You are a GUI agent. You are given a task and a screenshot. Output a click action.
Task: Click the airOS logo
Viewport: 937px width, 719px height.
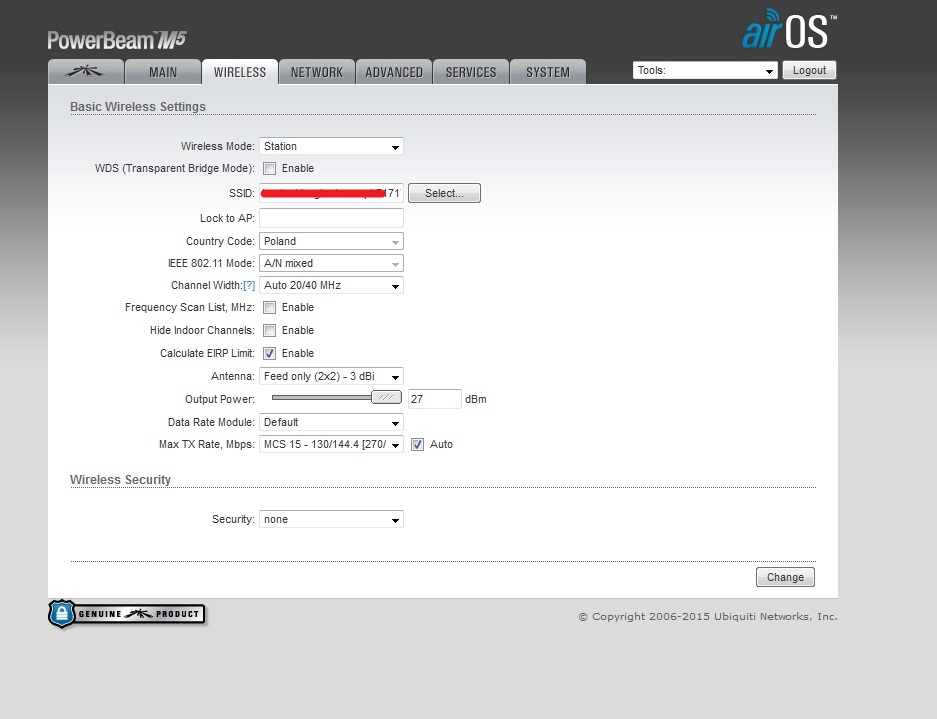pyautogui.click(x=788, y=29)
